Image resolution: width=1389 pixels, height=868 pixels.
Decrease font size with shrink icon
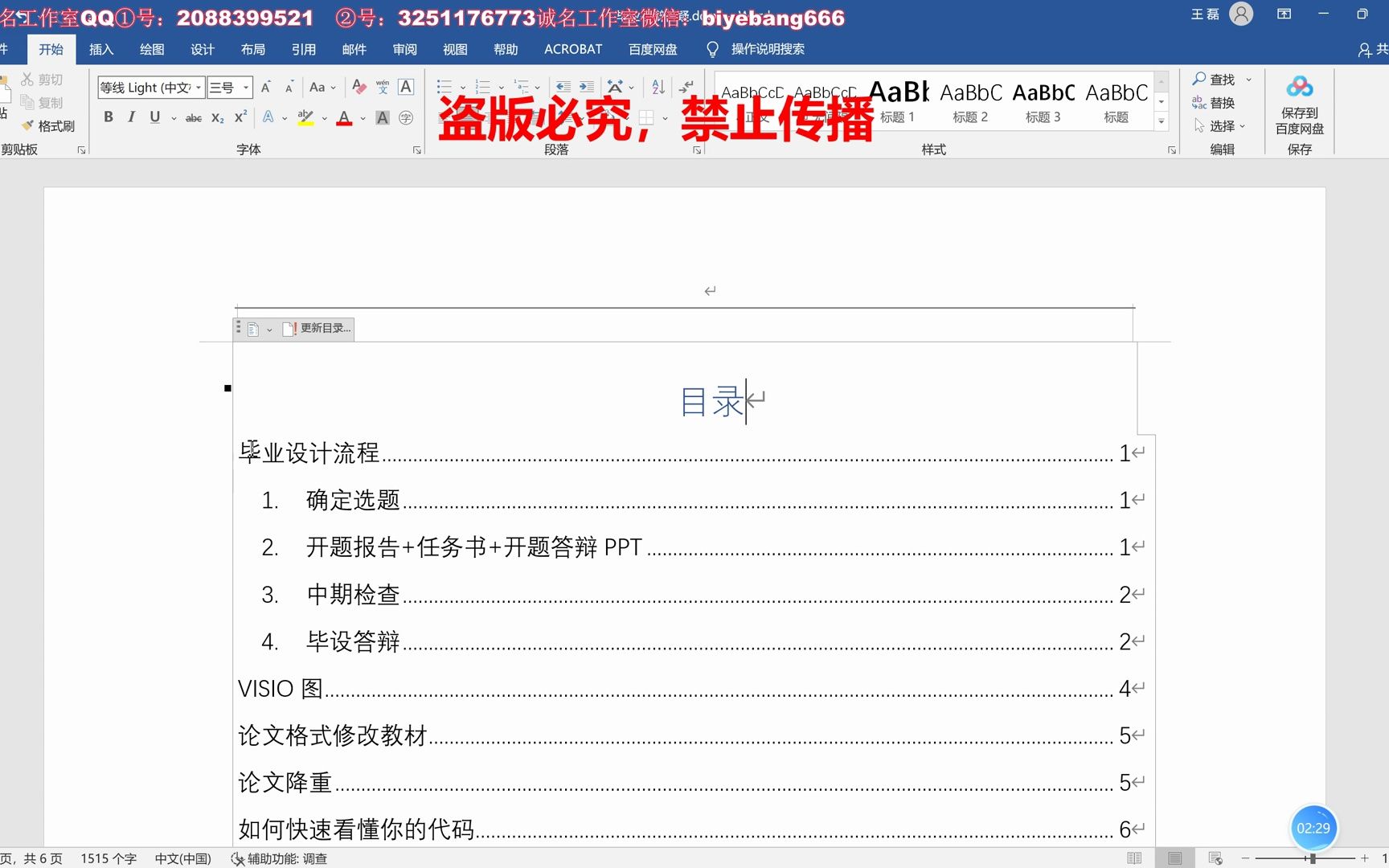pos(289,87)
